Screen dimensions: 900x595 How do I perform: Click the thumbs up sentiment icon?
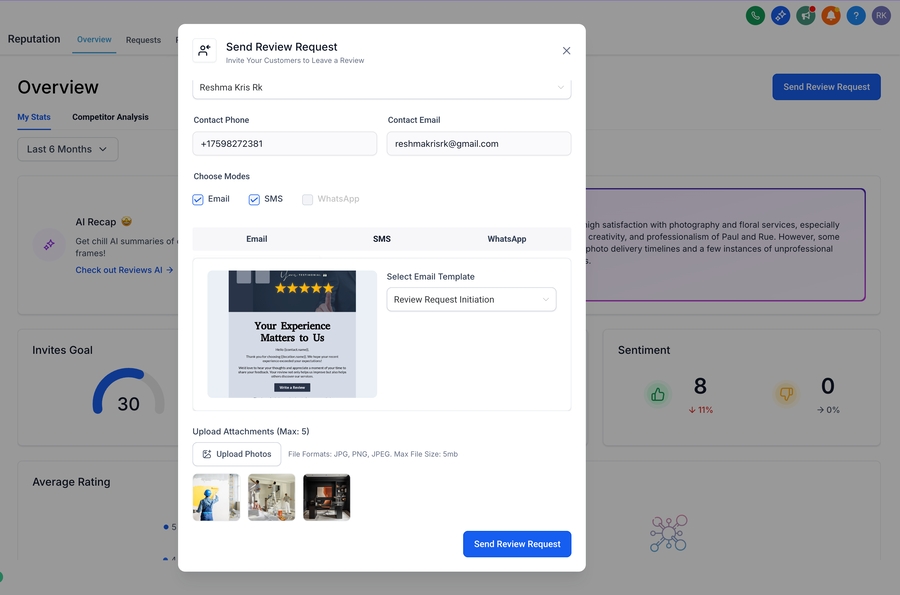click(658, 394)
